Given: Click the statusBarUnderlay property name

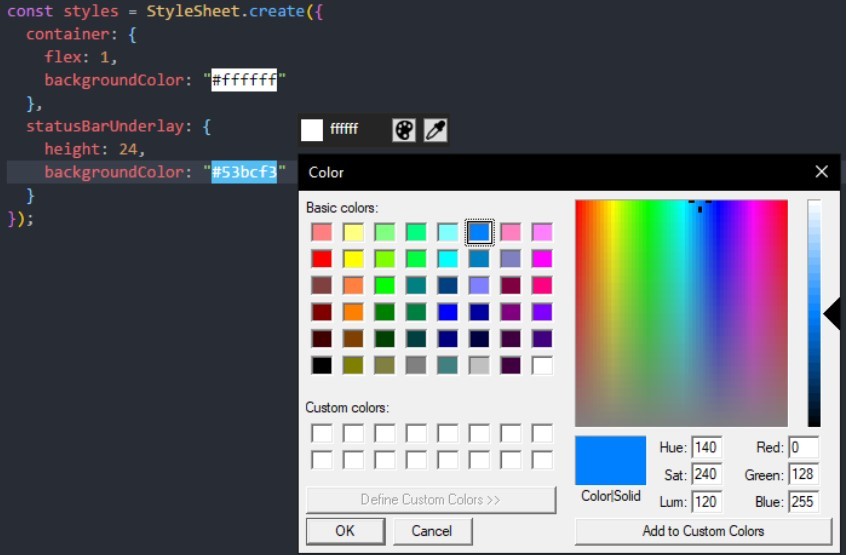Looking at the screenshot, I should pos(105,126).
